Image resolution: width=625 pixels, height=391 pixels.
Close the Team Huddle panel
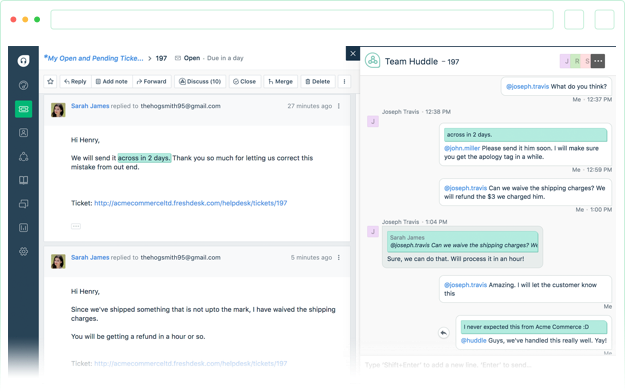pos(353,53)
